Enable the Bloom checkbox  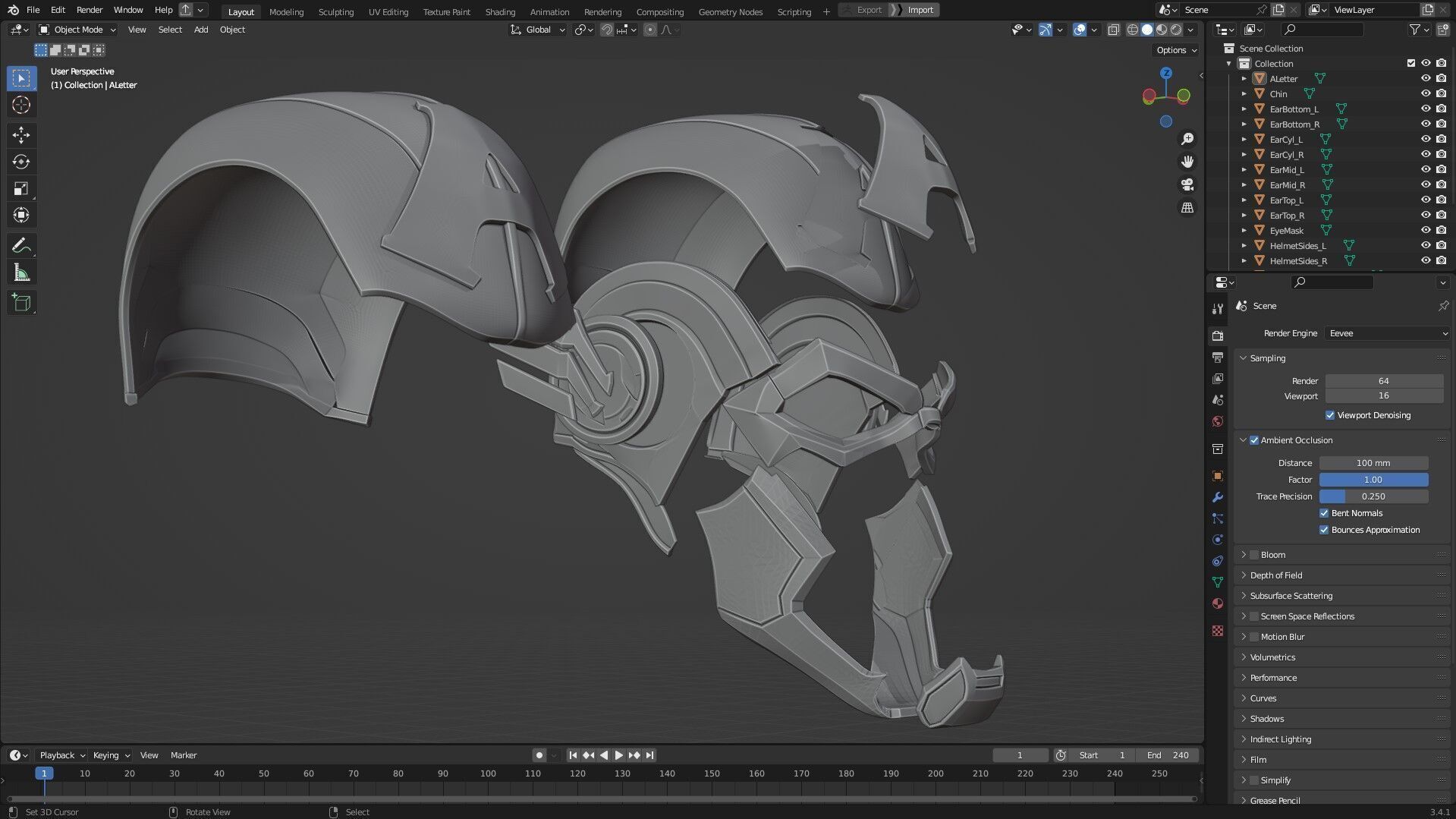[1254, 555]
